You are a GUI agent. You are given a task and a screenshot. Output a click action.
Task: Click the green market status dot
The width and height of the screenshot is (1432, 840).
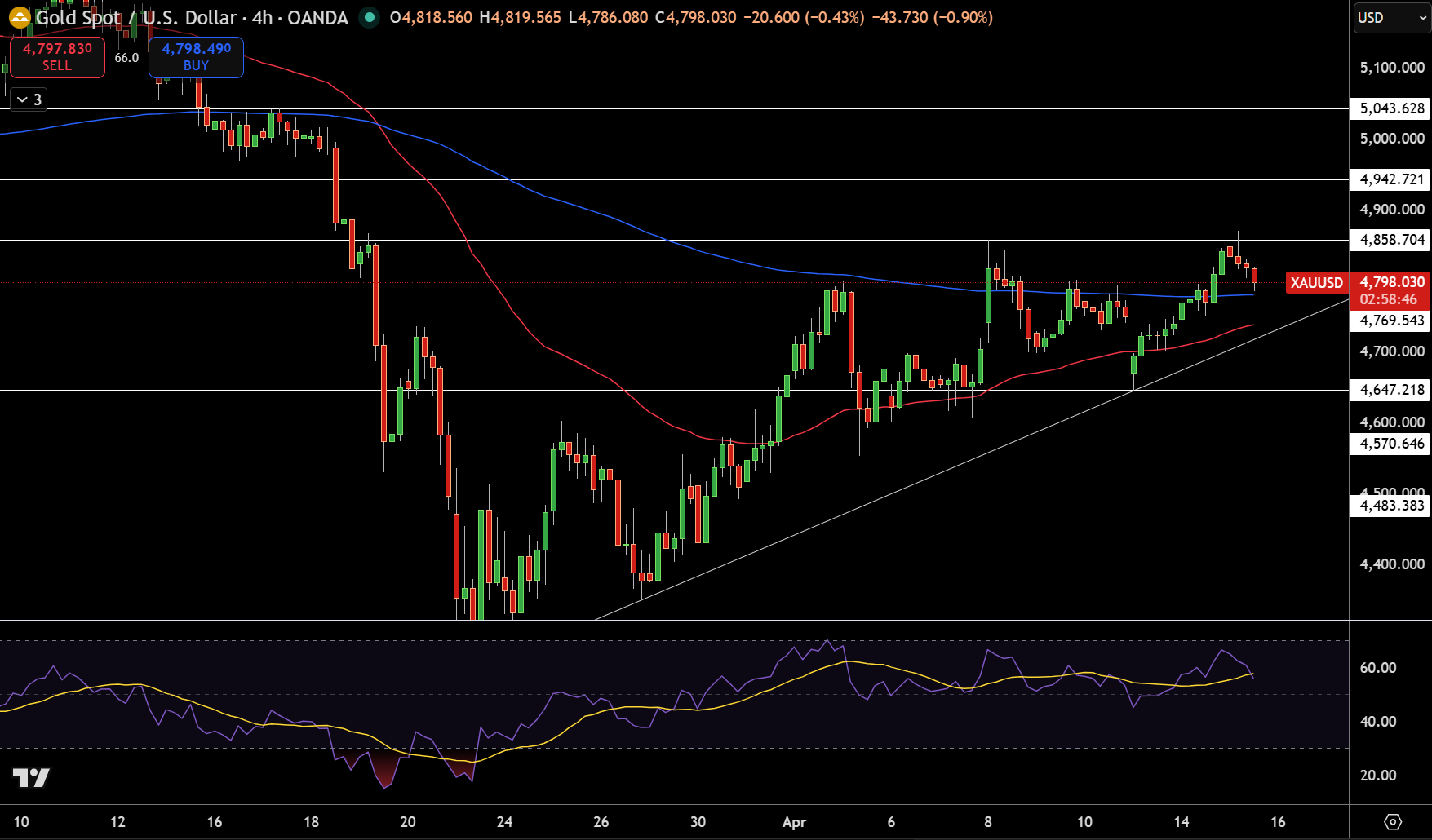pos(370,17)
